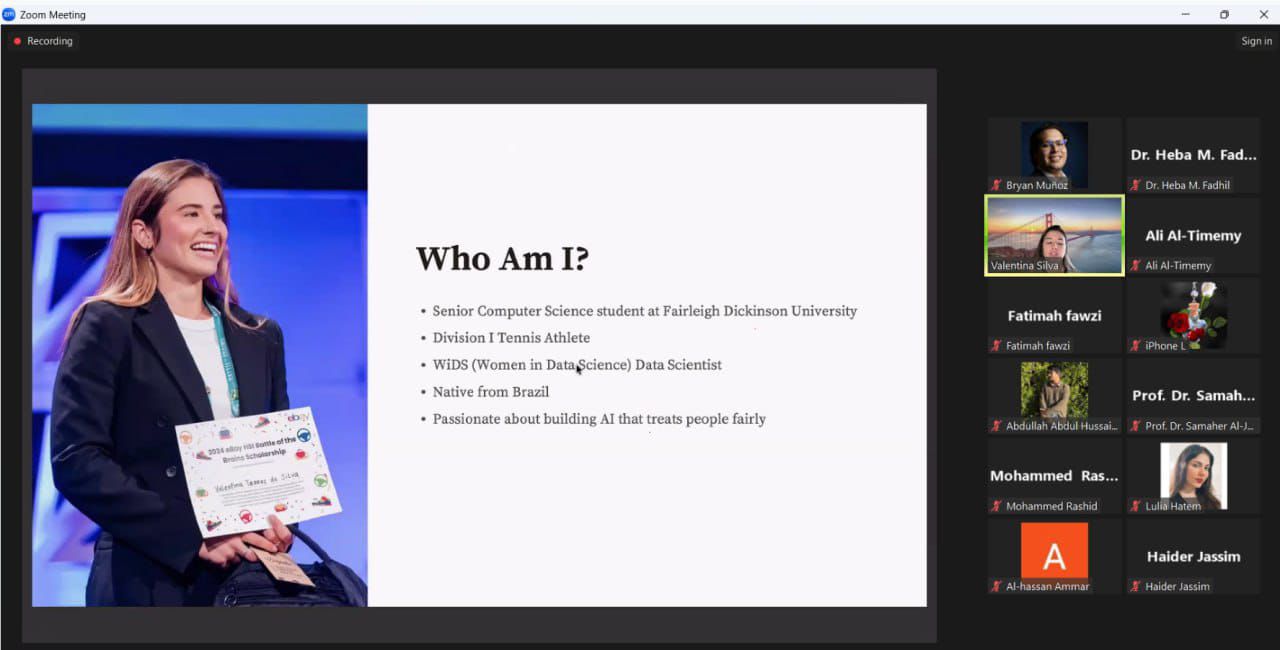1280x650 pixels.
Task: Click Ali Al-Timemy's muted microphone icon
Action: [x=1136, y=265]
